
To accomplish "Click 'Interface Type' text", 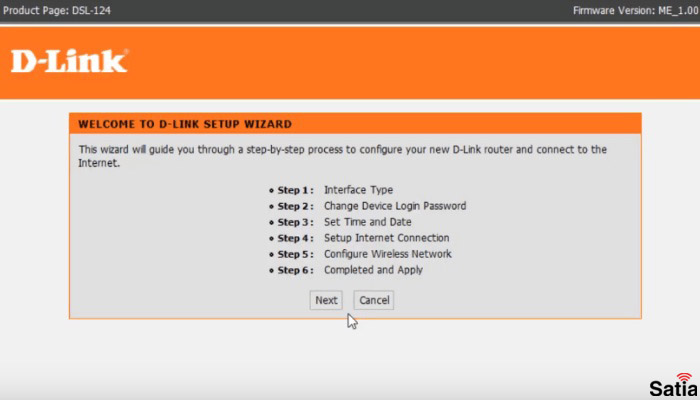I will click(358, 190).
